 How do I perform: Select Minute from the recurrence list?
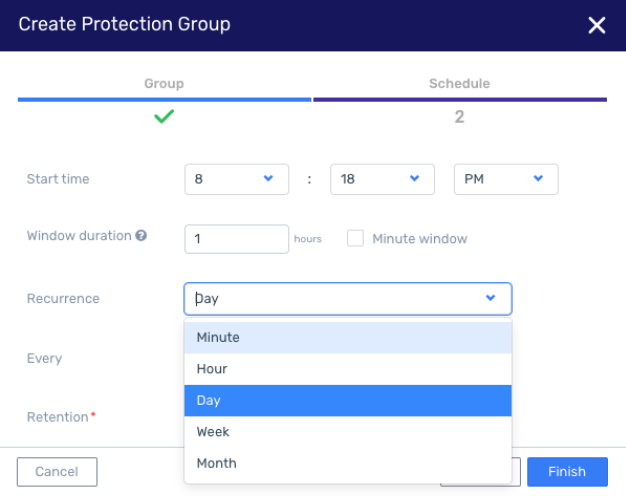(x=348, y=337)
